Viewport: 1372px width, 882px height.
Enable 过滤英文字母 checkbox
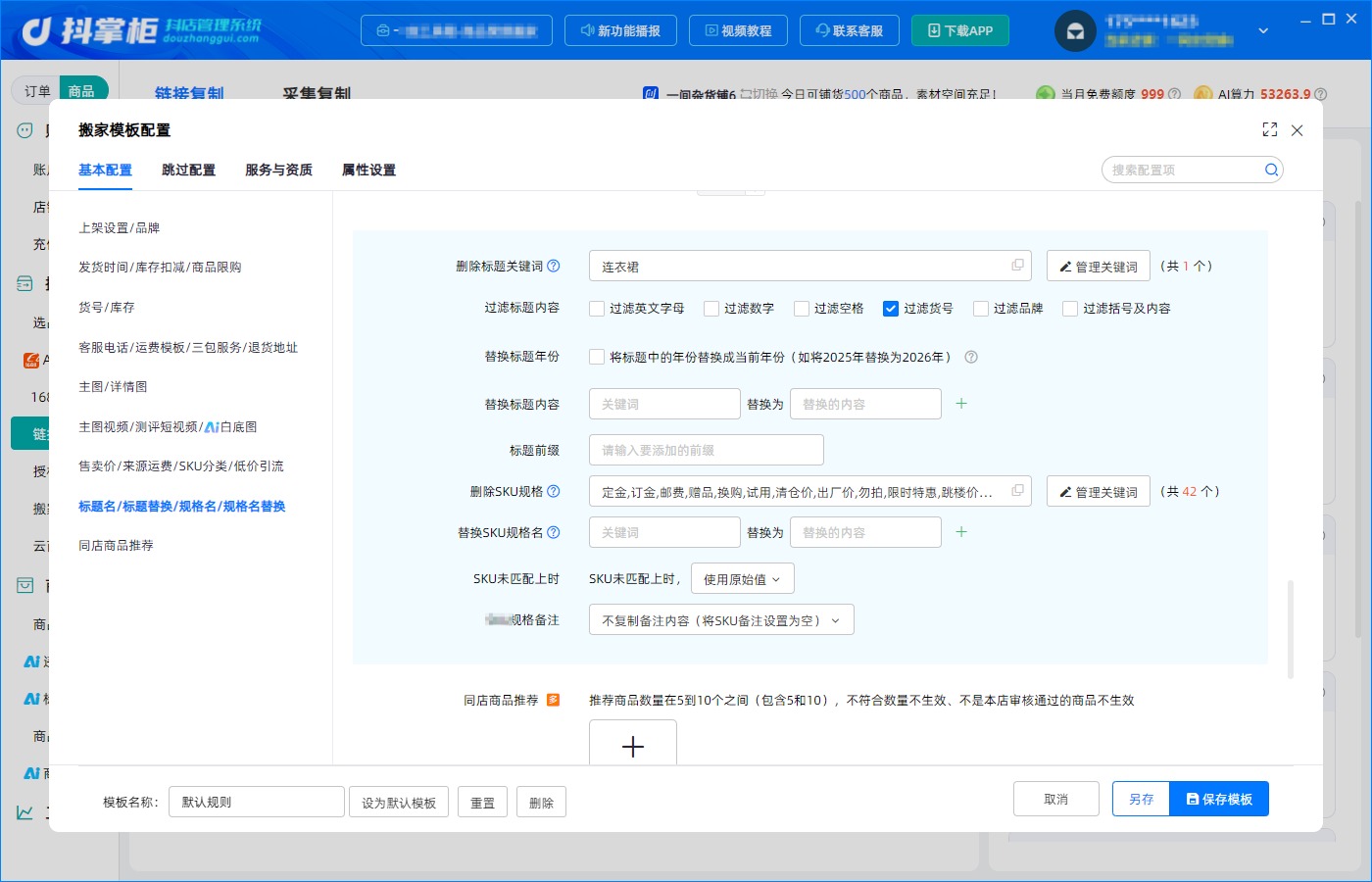(597, 309)
